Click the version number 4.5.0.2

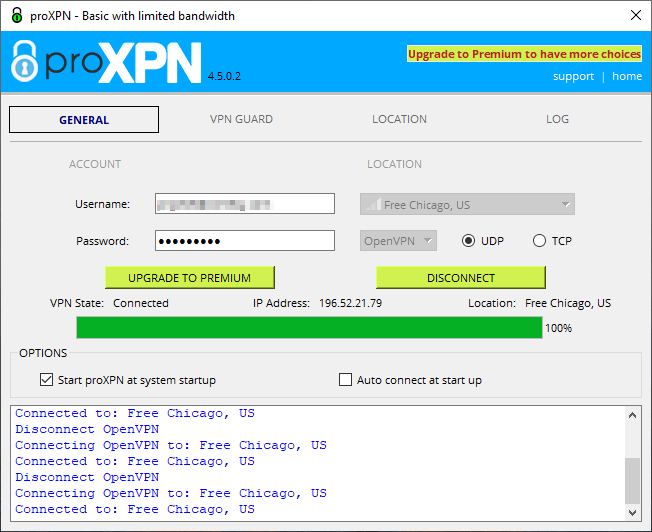point(224,76)
